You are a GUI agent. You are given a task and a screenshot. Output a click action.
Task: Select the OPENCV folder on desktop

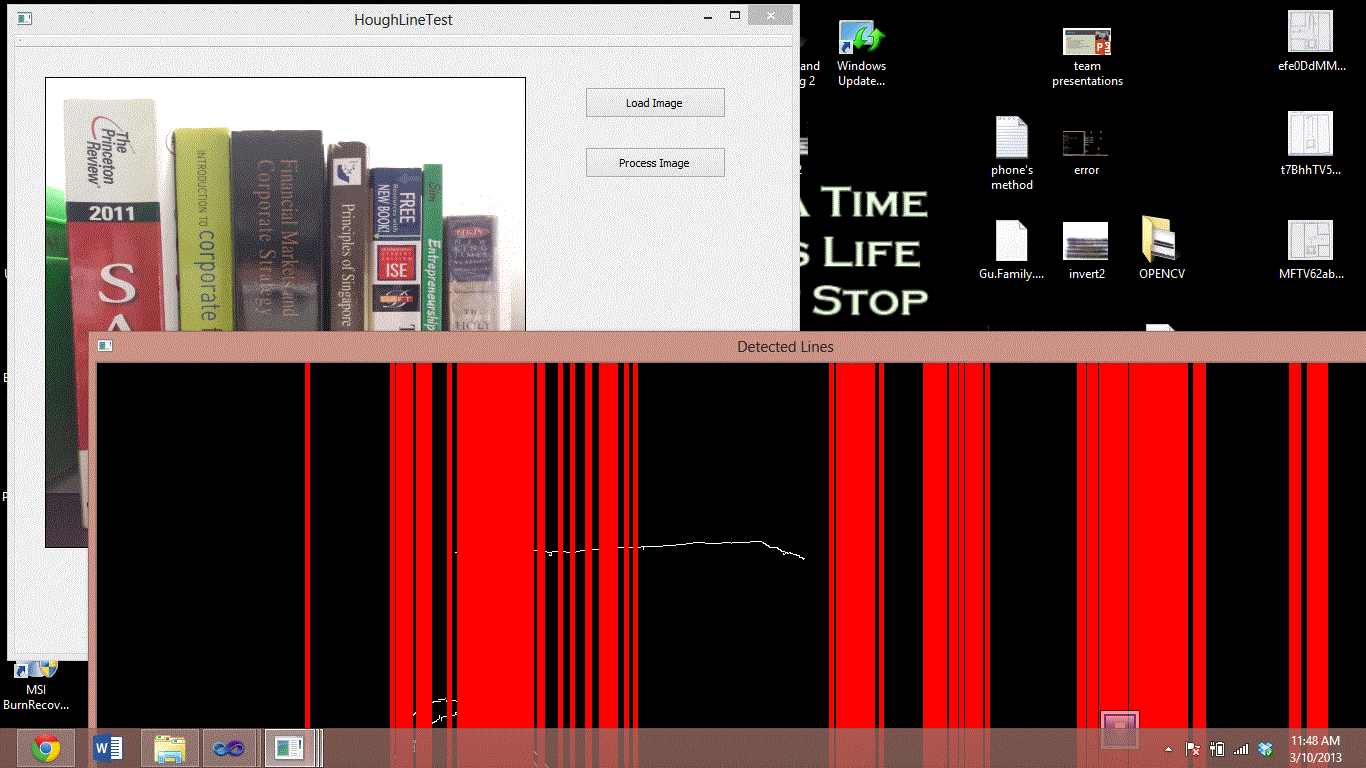coord(1162,248)
